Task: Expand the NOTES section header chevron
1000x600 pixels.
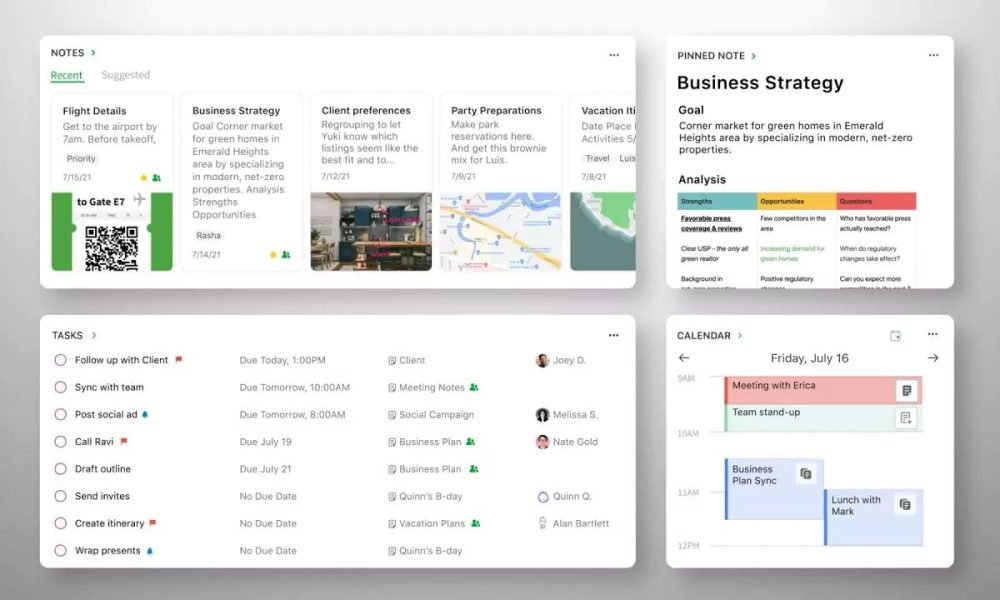Action: [x=94, y=52]
